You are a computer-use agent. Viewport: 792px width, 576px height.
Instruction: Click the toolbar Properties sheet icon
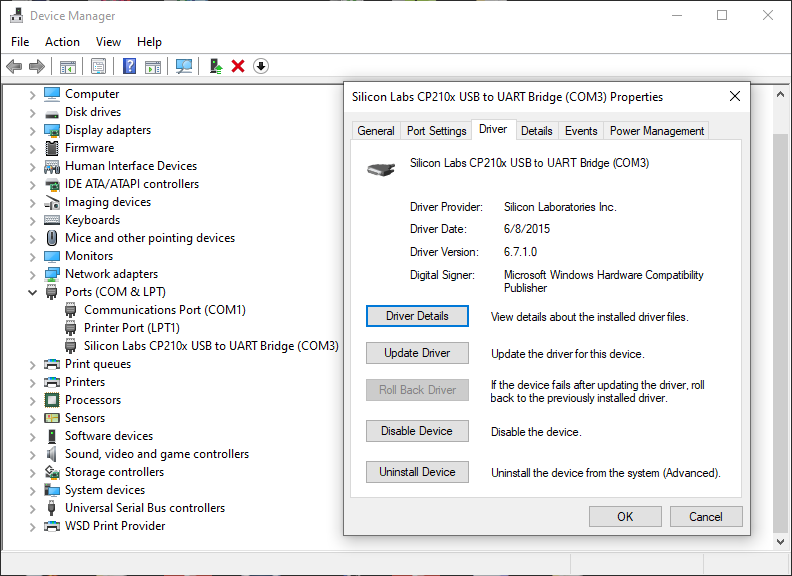pos(98,66)
